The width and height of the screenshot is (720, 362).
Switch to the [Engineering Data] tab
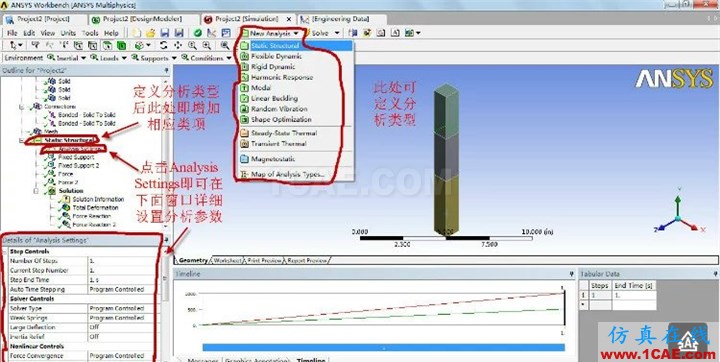click(341, 19)
